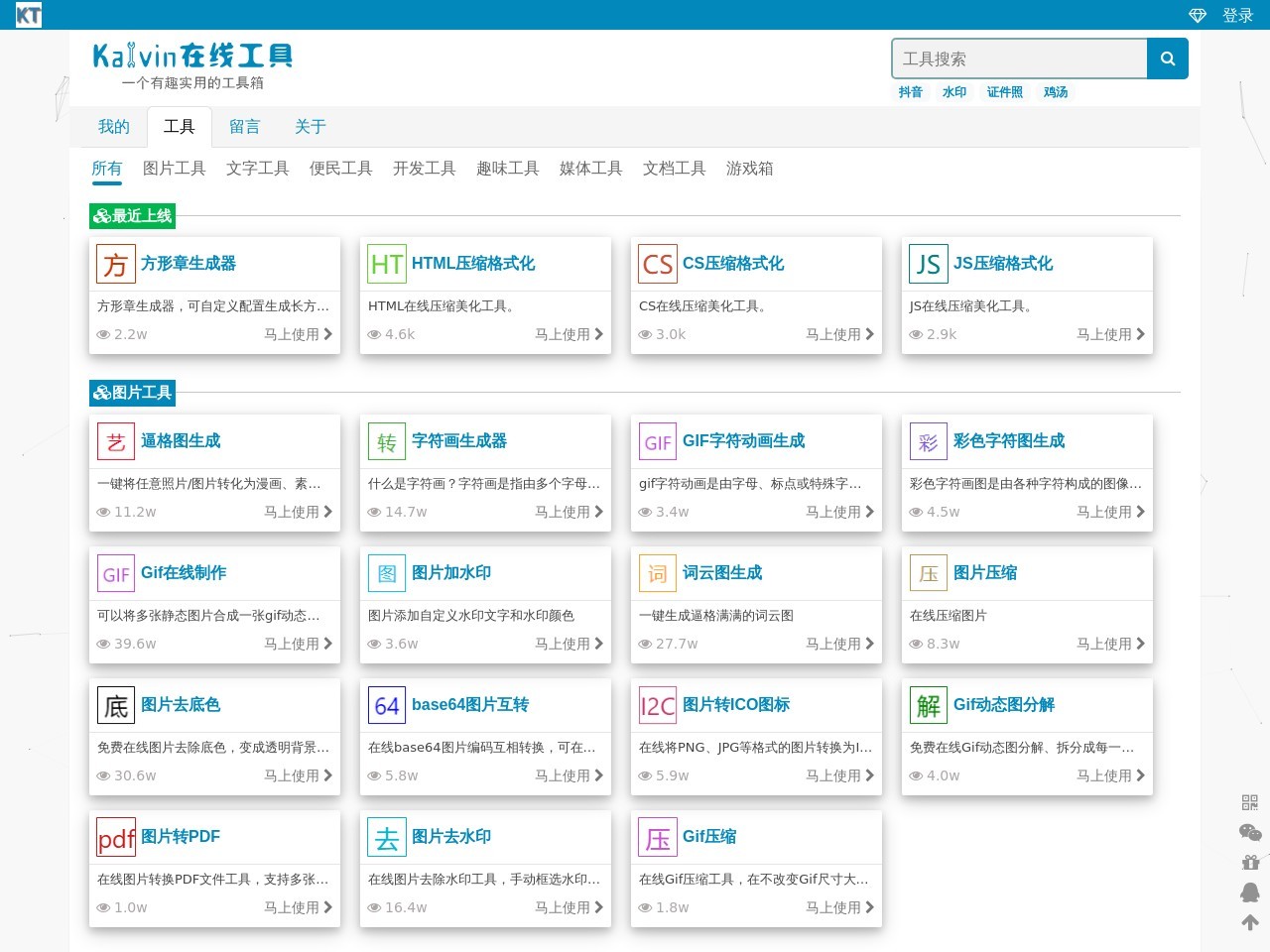This screenshot has width=1270, height=952.
Task: Click the 16.4w view count text
Action: coord(406,907)
